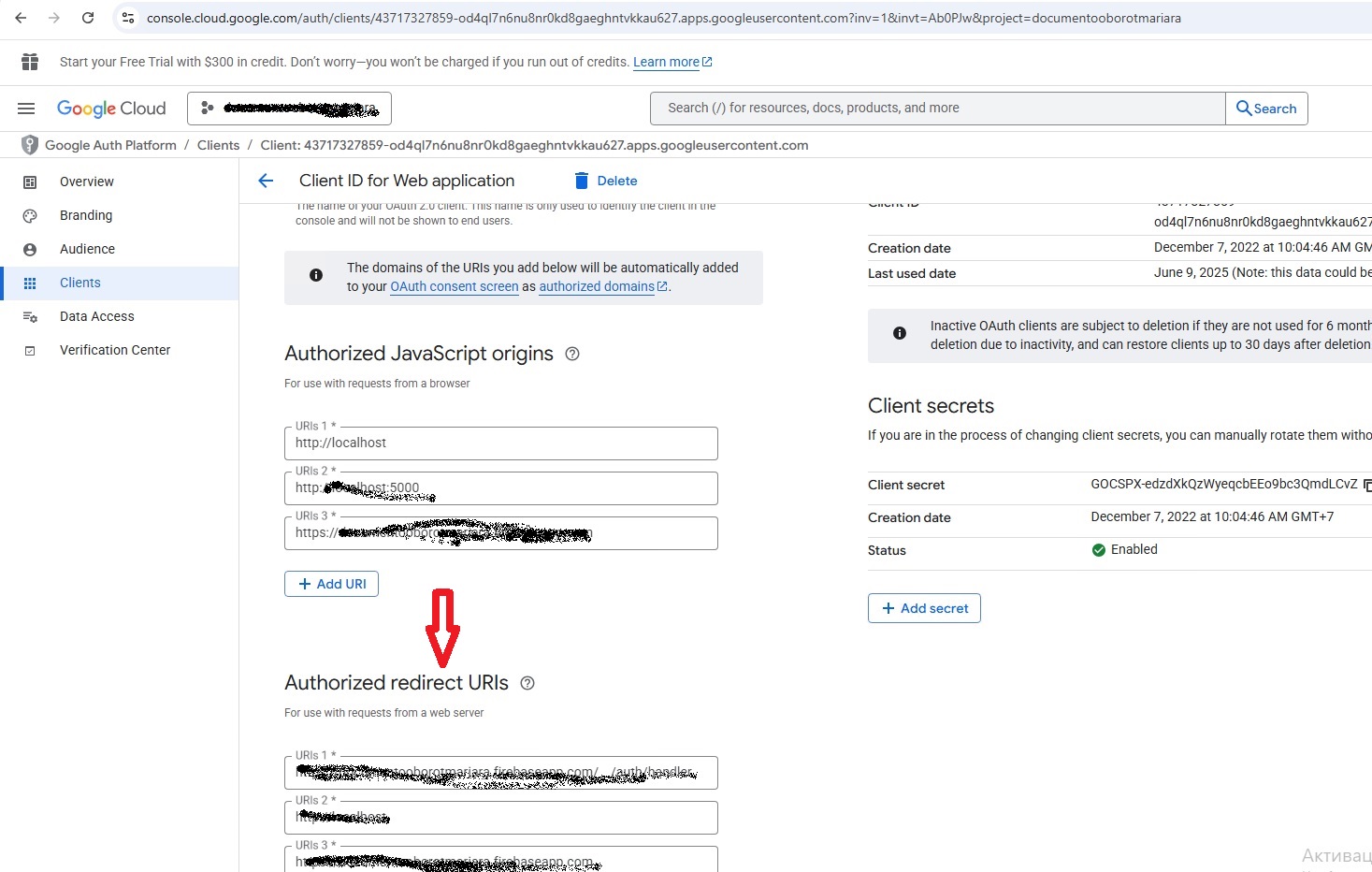
Task: Open the authorized domains link
Action: [603, 286]
